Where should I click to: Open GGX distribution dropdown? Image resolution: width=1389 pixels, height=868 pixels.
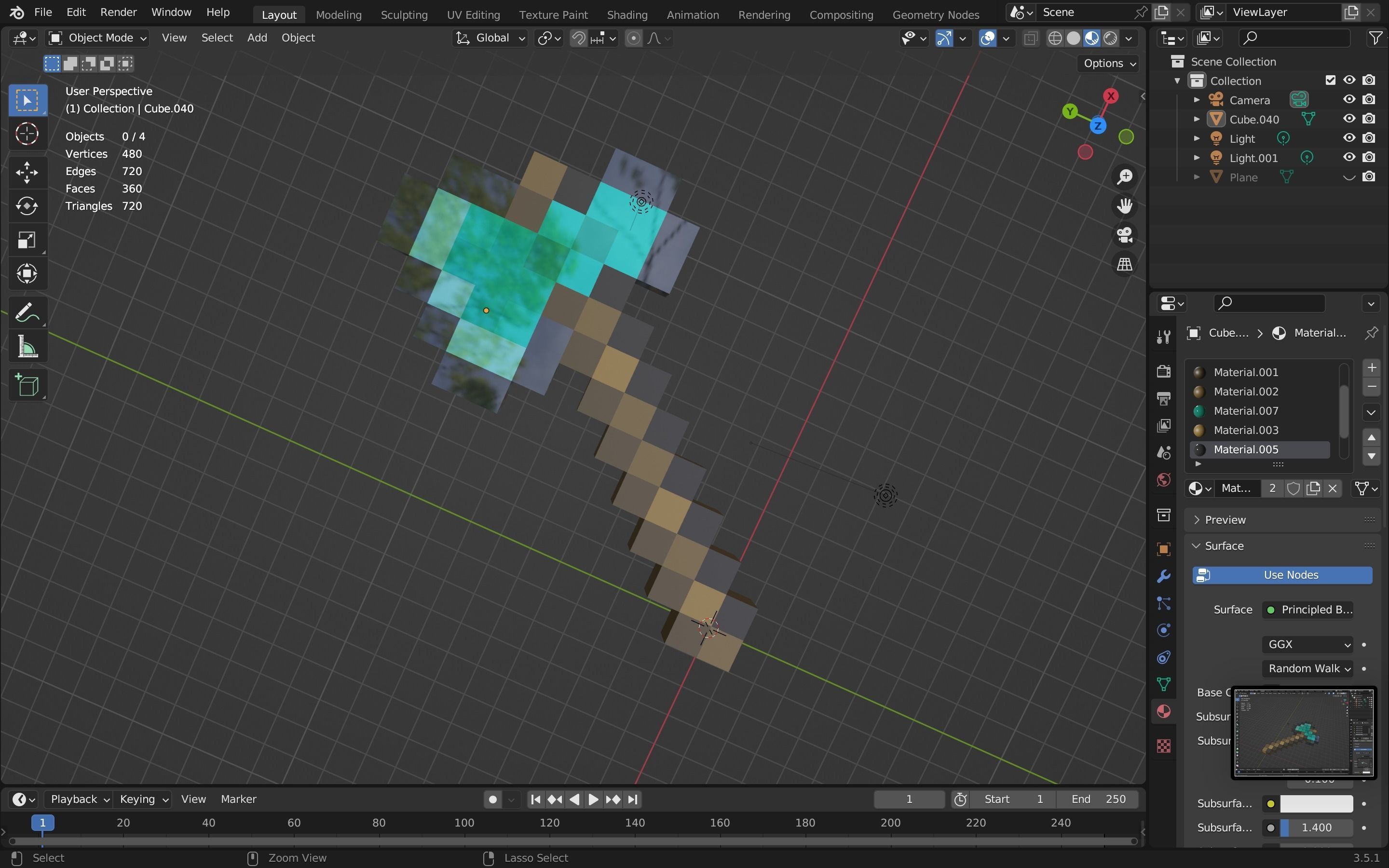click(x=1307, y=644)
